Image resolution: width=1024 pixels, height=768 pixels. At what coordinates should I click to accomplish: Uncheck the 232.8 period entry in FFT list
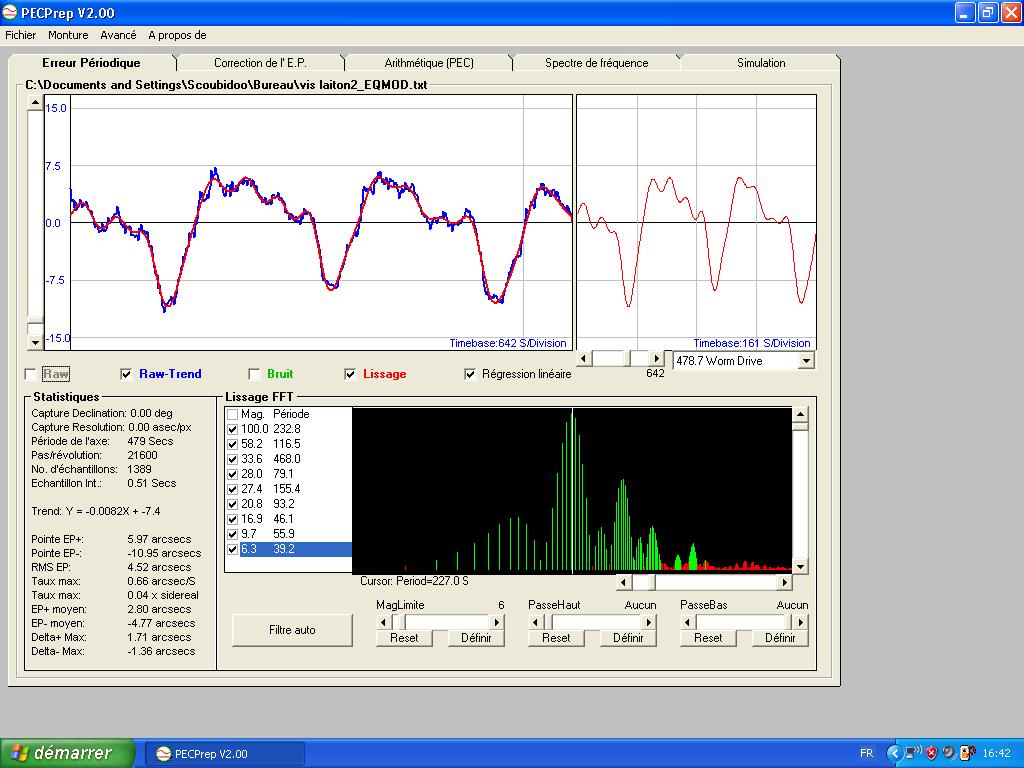point(233,429)
